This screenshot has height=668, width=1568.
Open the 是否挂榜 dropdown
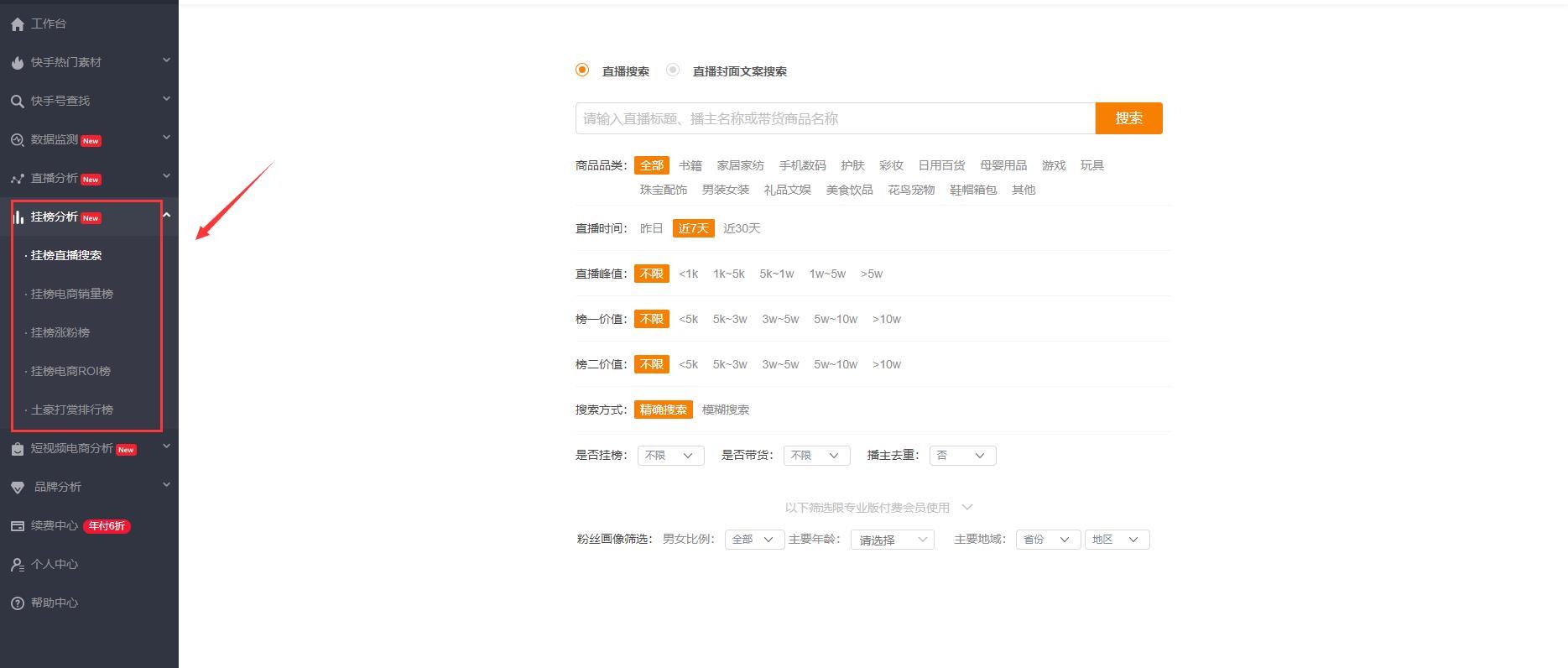click(x=670, y=456)
